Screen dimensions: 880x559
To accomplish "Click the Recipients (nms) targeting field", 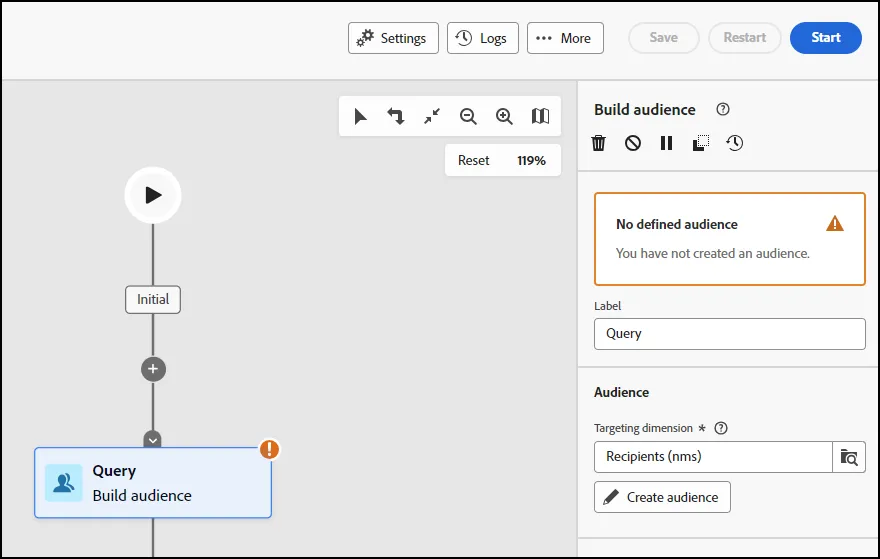I will (x=713, y=457).
